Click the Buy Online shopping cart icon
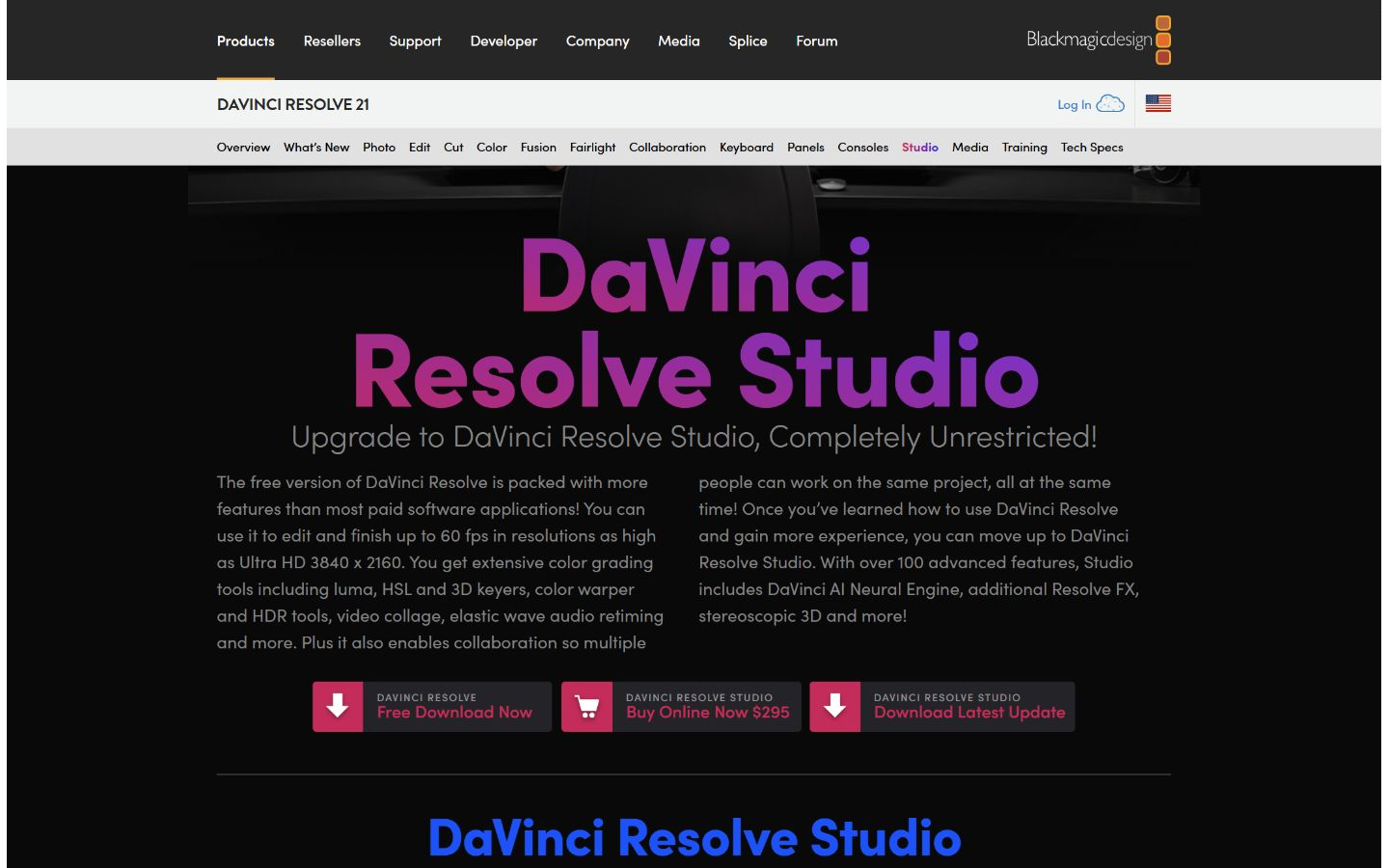 point(586,707)
